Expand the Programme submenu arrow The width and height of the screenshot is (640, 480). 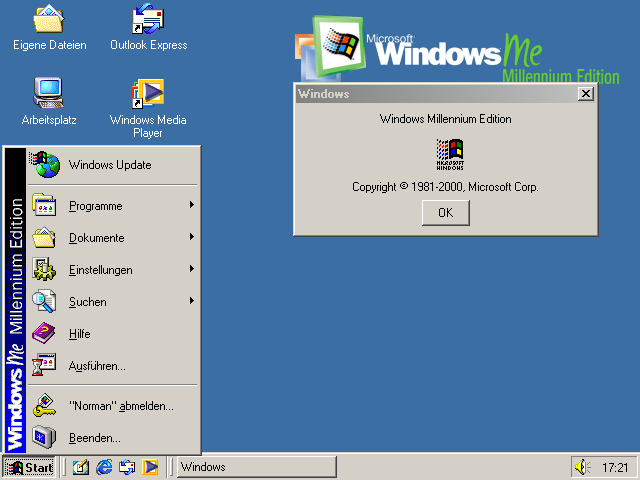pos(191,206)
